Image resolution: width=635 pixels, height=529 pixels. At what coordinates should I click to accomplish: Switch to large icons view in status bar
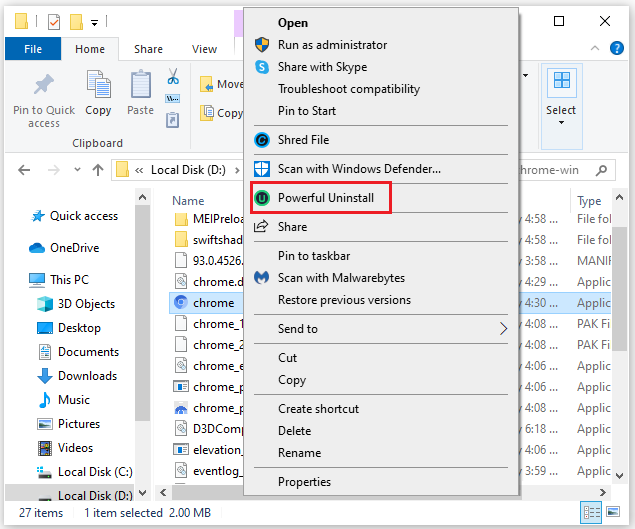click(613, 512)
